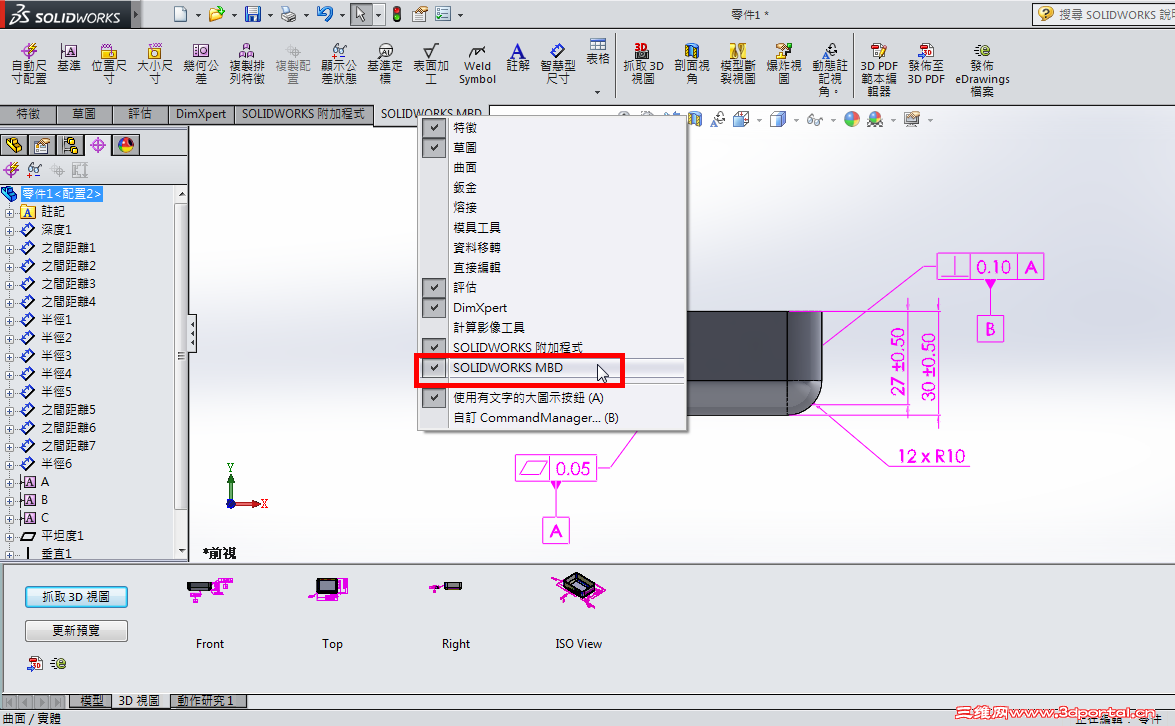This screenshot has width=1175, height=726.
Task: Open the DisplayManager color ball tab icon
Action: 126,145
